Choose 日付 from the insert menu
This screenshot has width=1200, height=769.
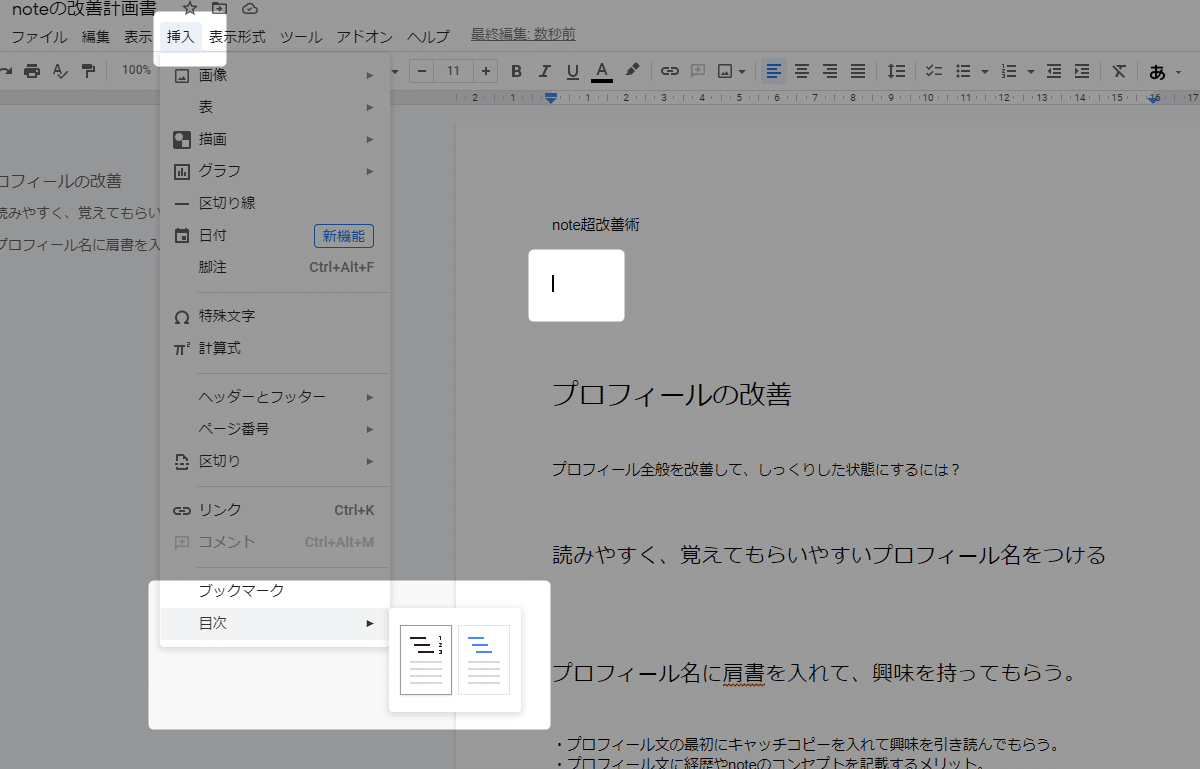point(275,235)
